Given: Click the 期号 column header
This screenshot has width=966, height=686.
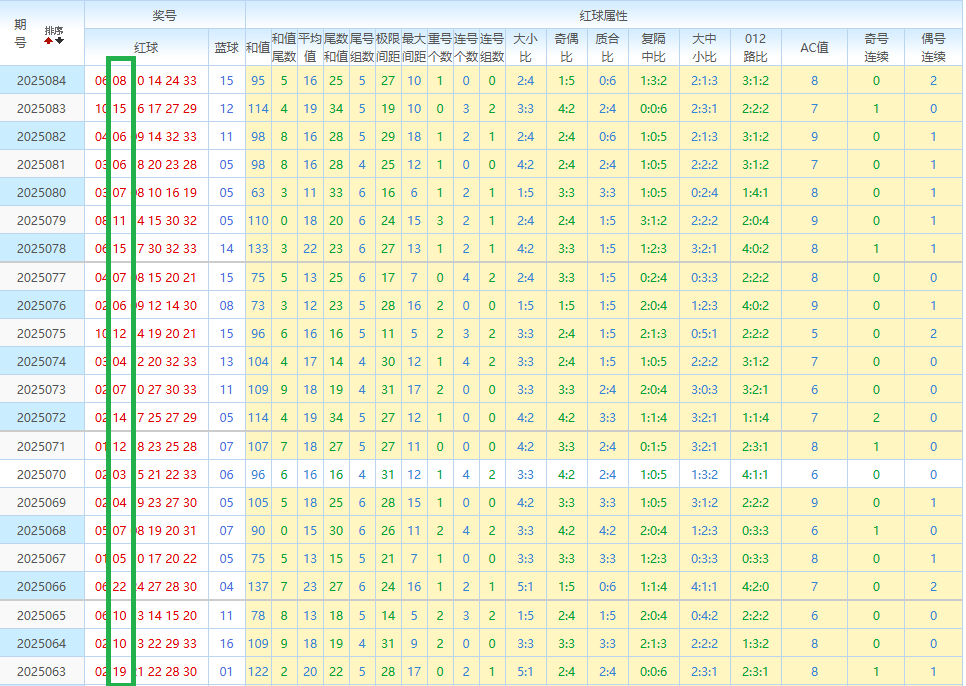Looking at the screenshot, I should click(21, 33).
